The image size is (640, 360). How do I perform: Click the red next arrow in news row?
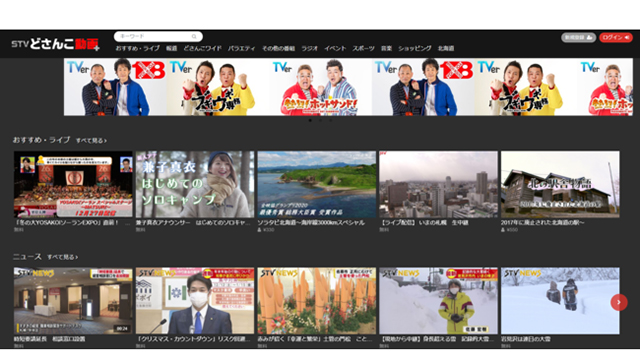619,302
